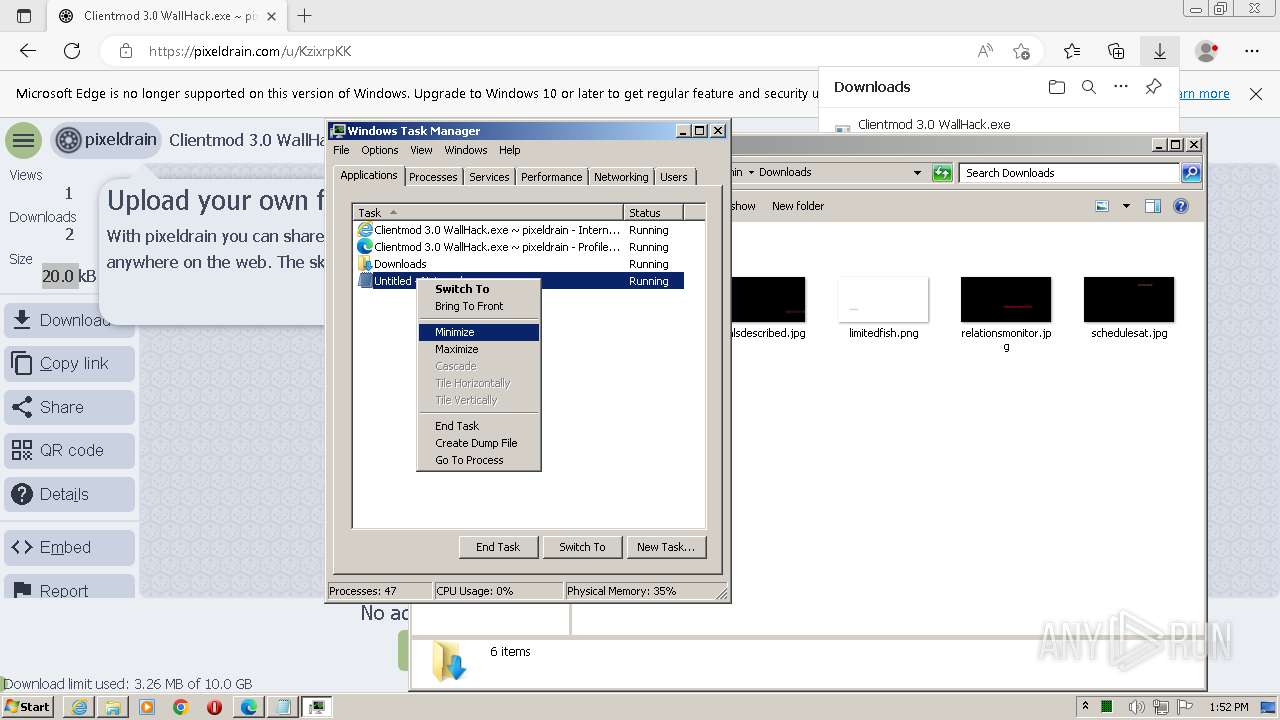Pin the Downloads panel
Screen dimensions: 1280x720
click(x=1153, y=87)
